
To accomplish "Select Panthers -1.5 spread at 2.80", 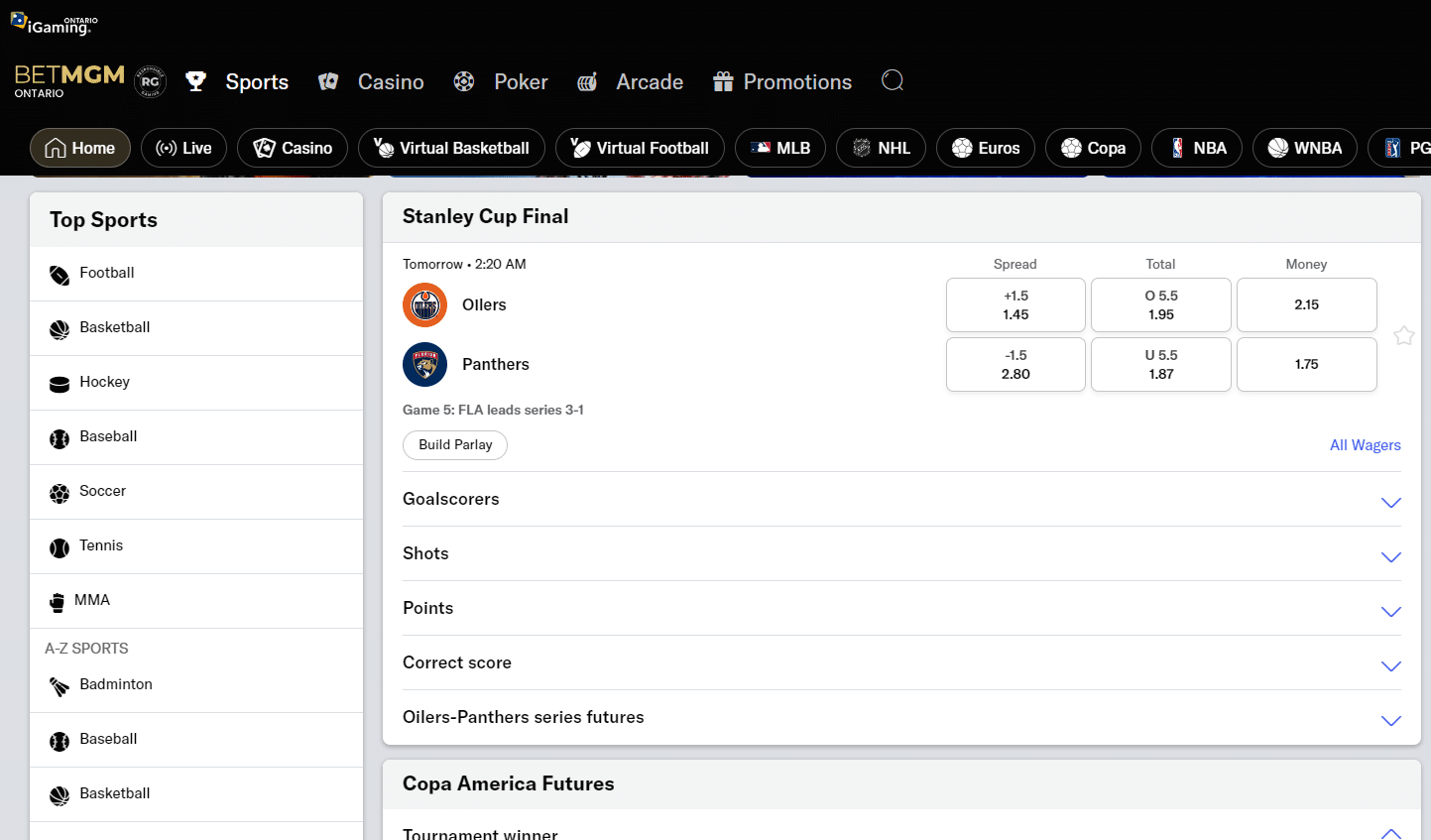I will click(x=1015, y=364).
